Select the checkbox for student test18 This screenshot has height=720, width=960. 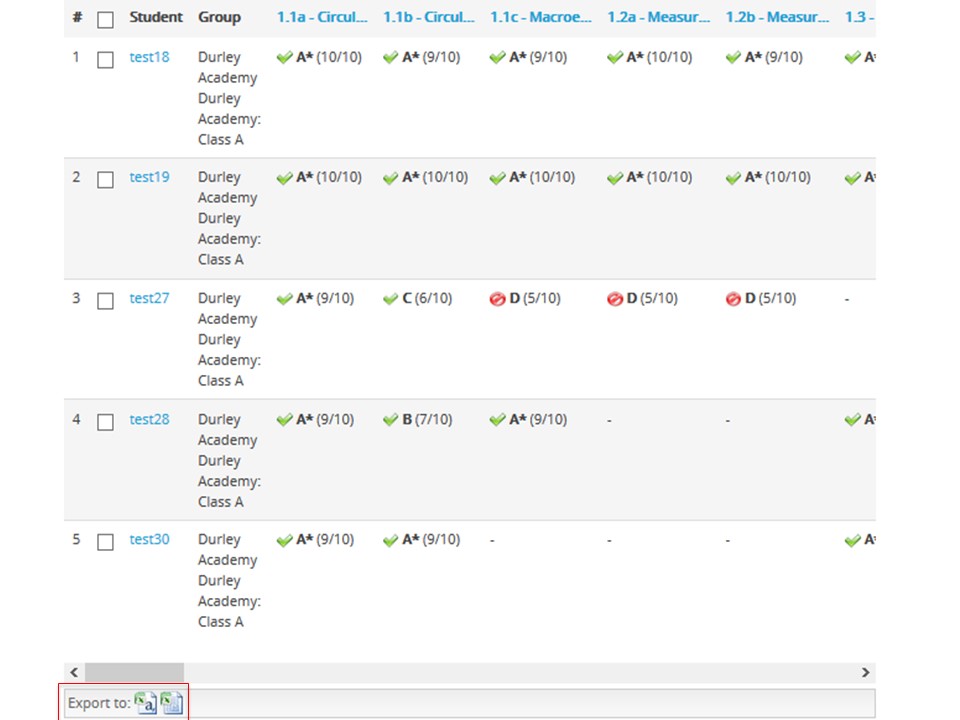coord(106,60)
